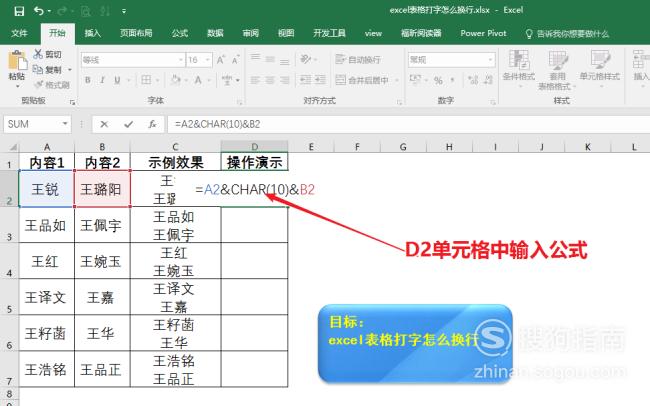The height and width of the screenshot is (406, 650).
Task: Open borders dropdown arrow
Action: tap(157, 80)
